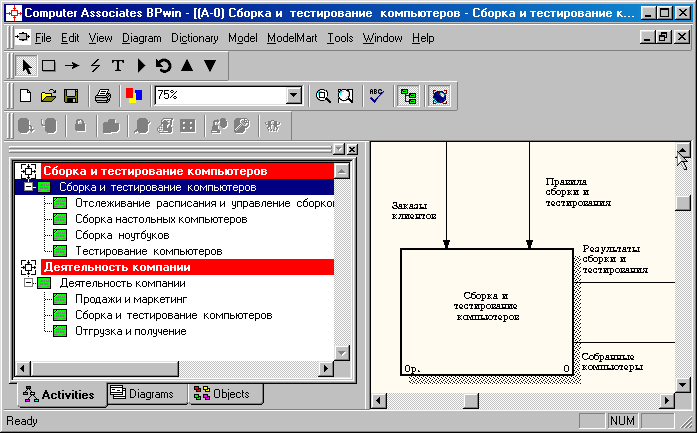Open the explorer panel dropdown arrow

click(339, 149)
